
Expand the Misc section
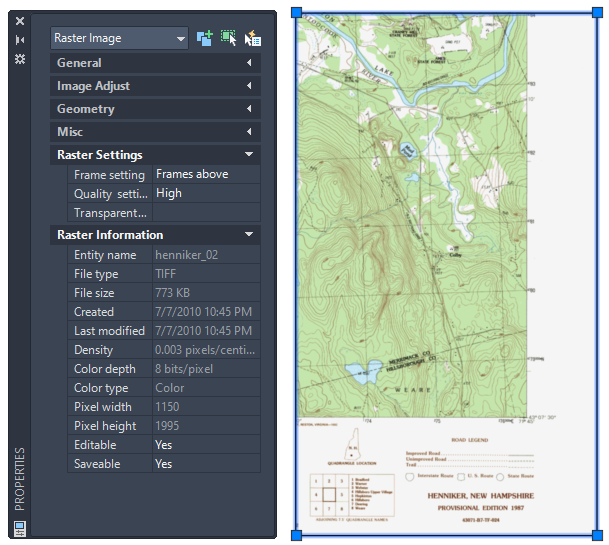tap(155, 132)
